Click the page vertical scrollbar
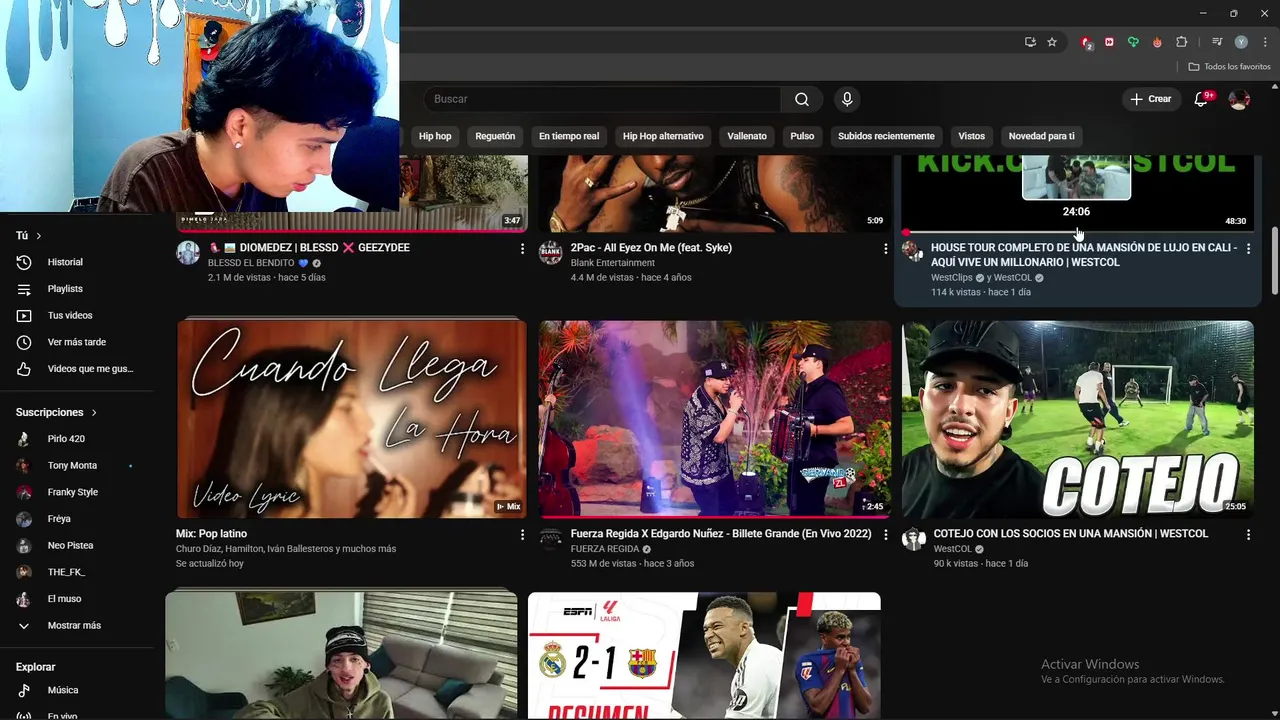1280x720 pixels. click(x=1274, y=260)
